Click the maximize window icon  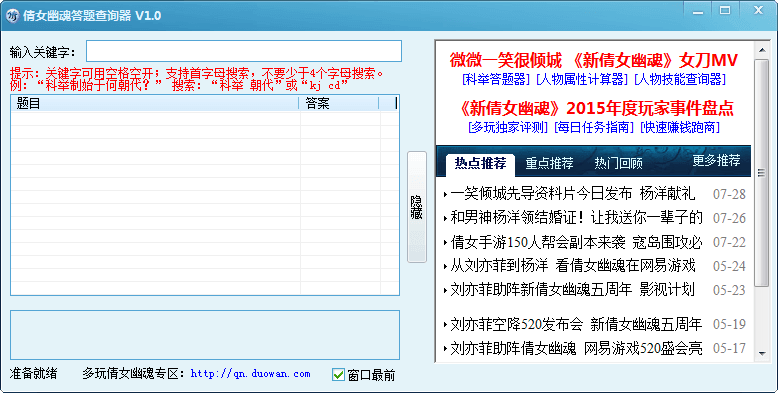tap(725, 10)
